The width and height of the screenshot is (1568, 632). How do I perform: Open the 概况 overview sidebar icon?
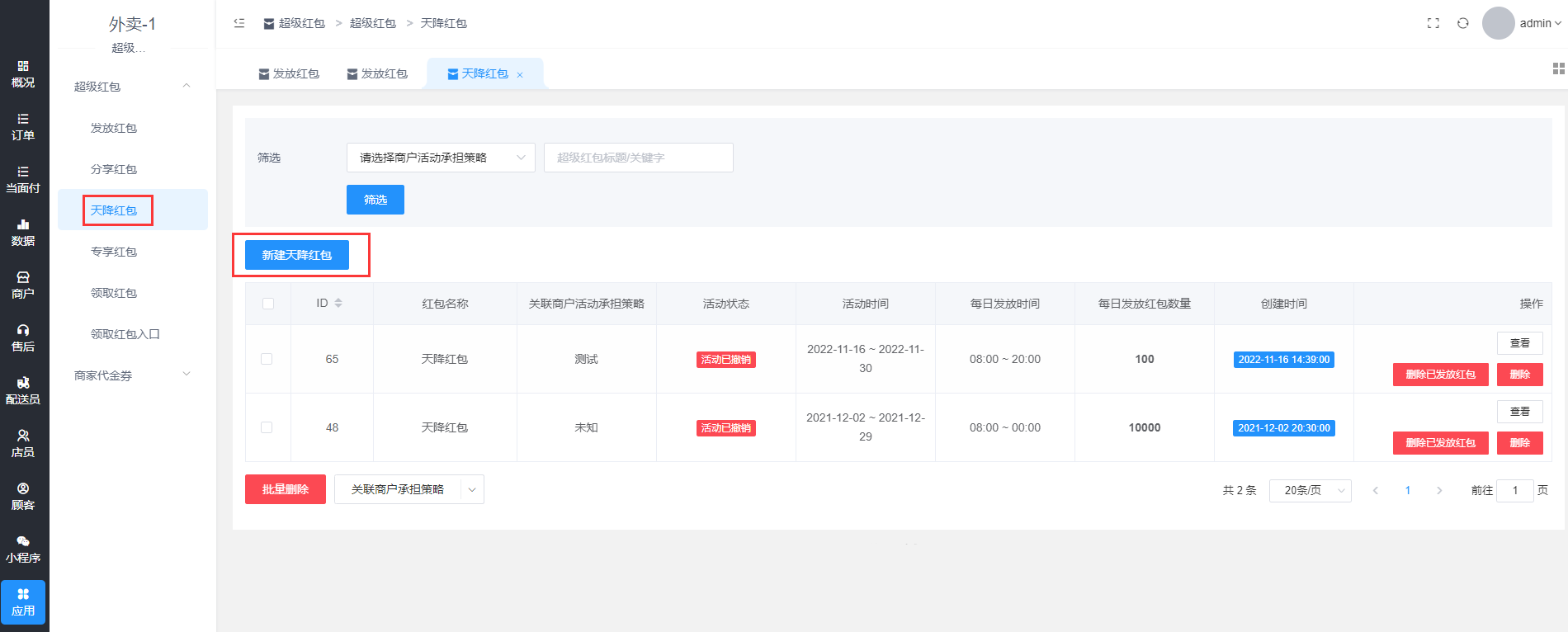pyautogui.click(x=23, y=74)
